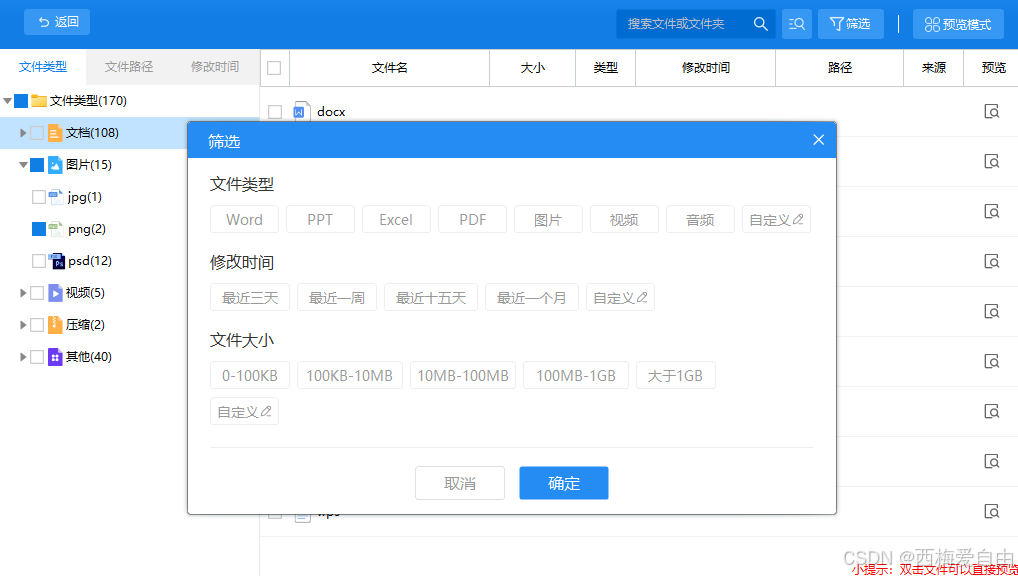Viewport: 1018px width, 576px height.
Task: Collapse the 文件类型(170) root node
Action: pos(7,101)
